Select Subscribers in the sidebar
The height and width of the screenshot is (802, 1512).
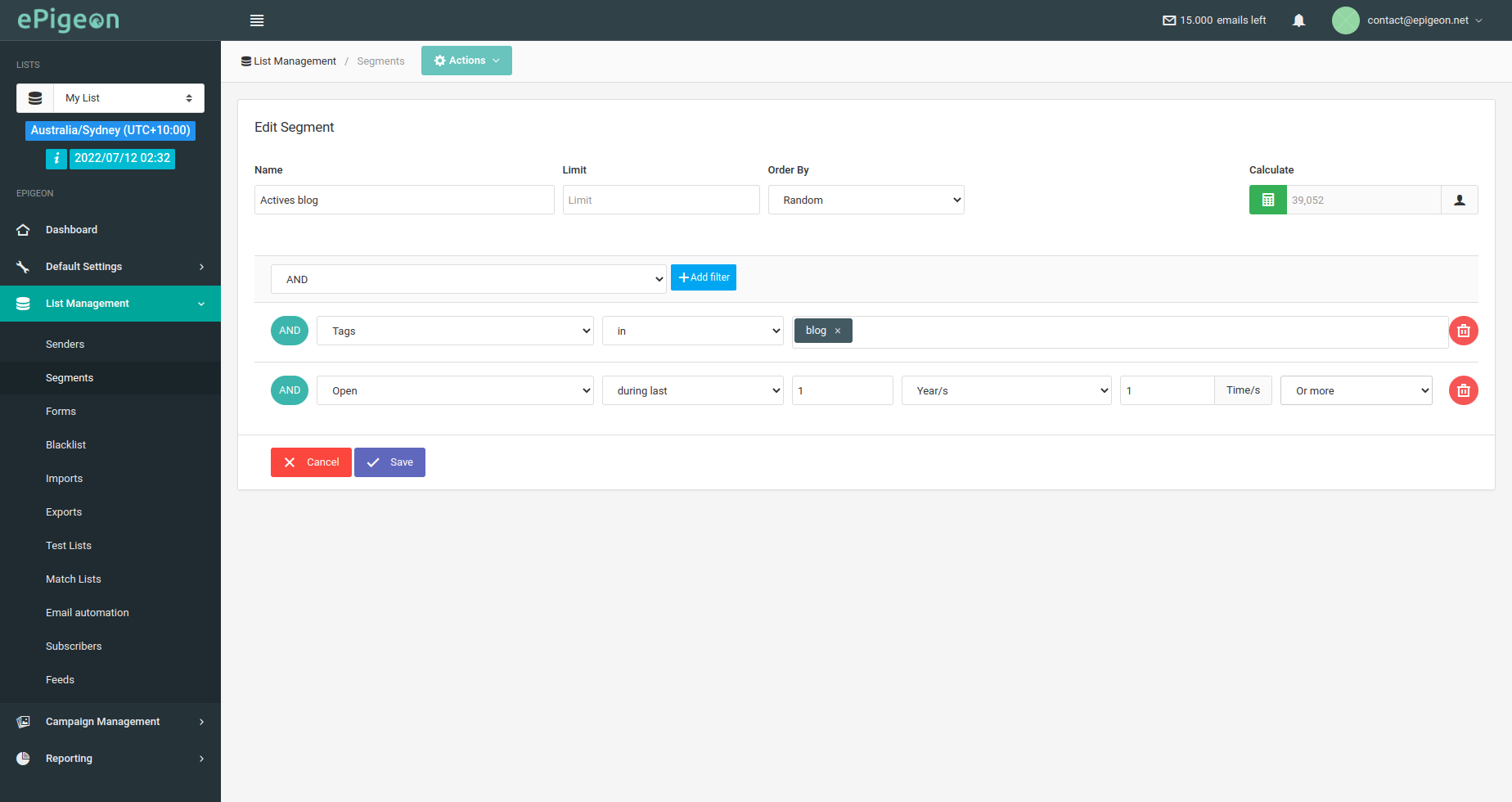(74, 646)
